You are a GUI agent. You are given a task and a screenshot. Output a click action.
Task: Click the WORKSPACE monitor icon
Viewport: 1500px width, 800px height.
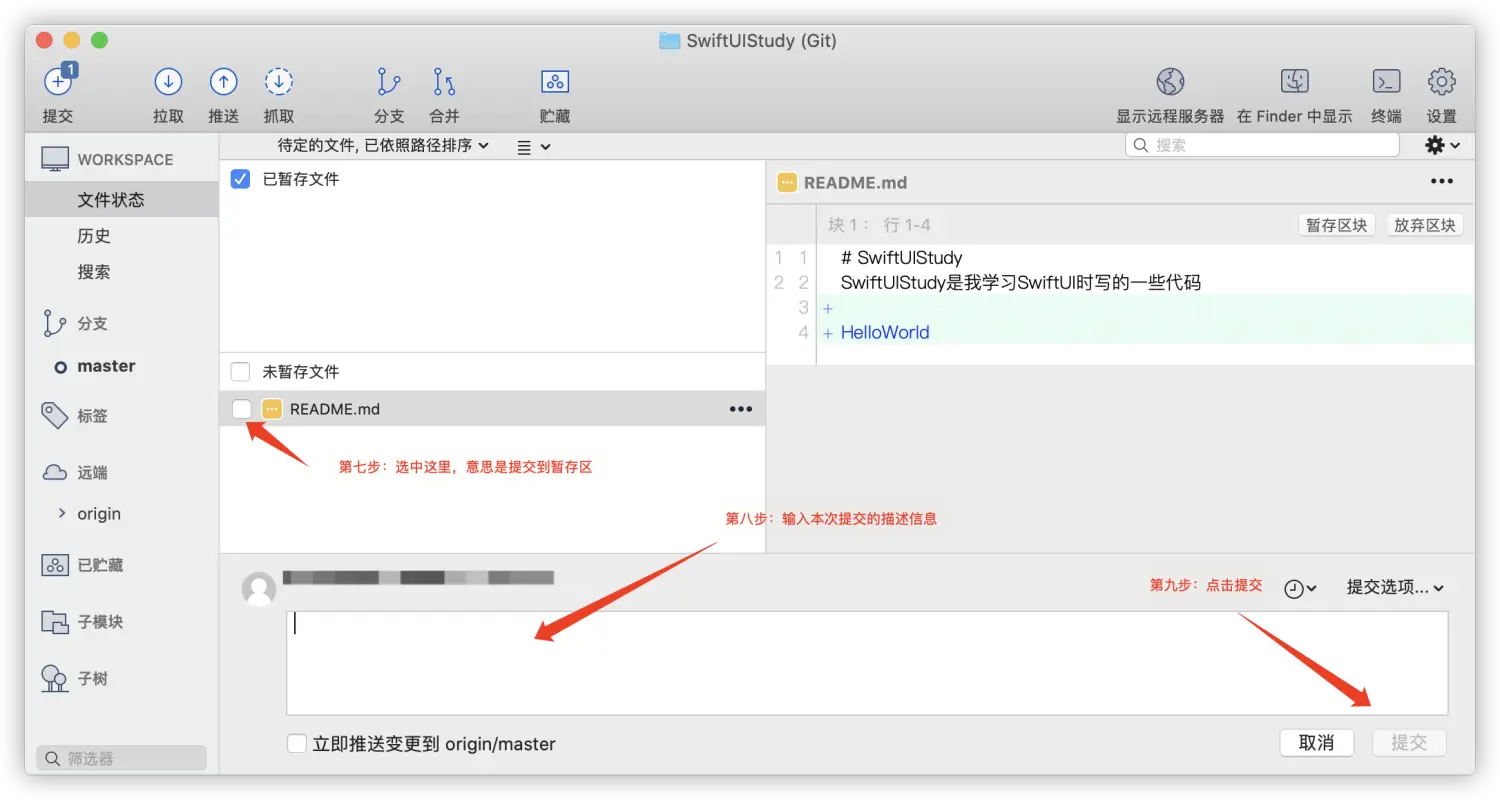(55, 159)
